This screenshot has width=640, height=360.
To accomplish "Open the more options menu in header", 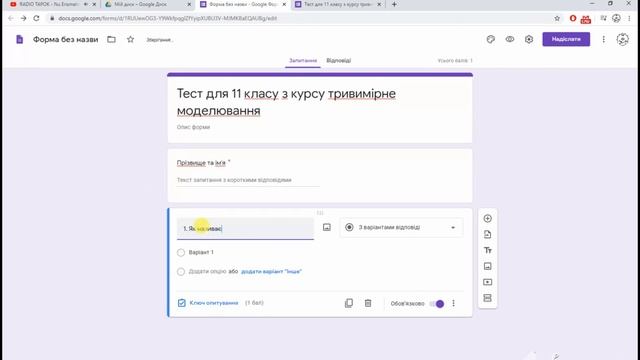I will 603,39.
